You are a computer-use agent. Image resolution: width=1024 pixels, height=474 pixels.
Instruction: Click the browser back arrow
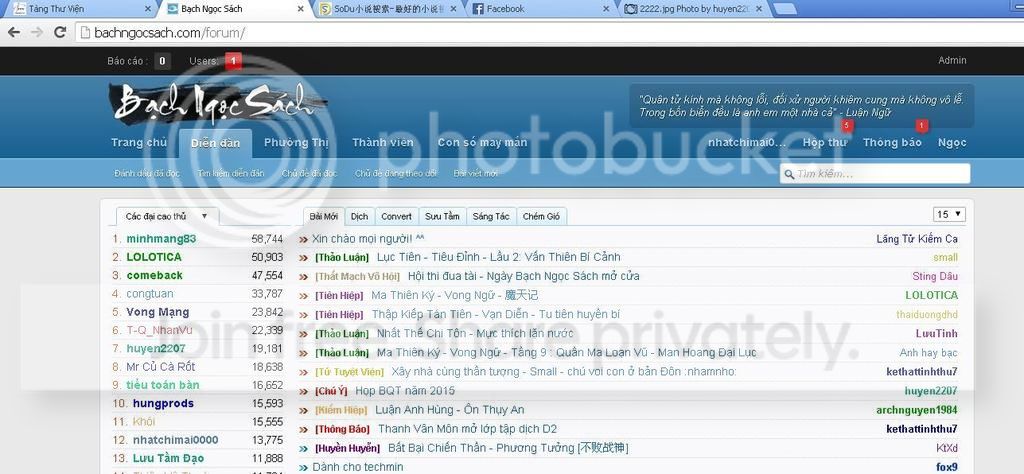[13, 32]
